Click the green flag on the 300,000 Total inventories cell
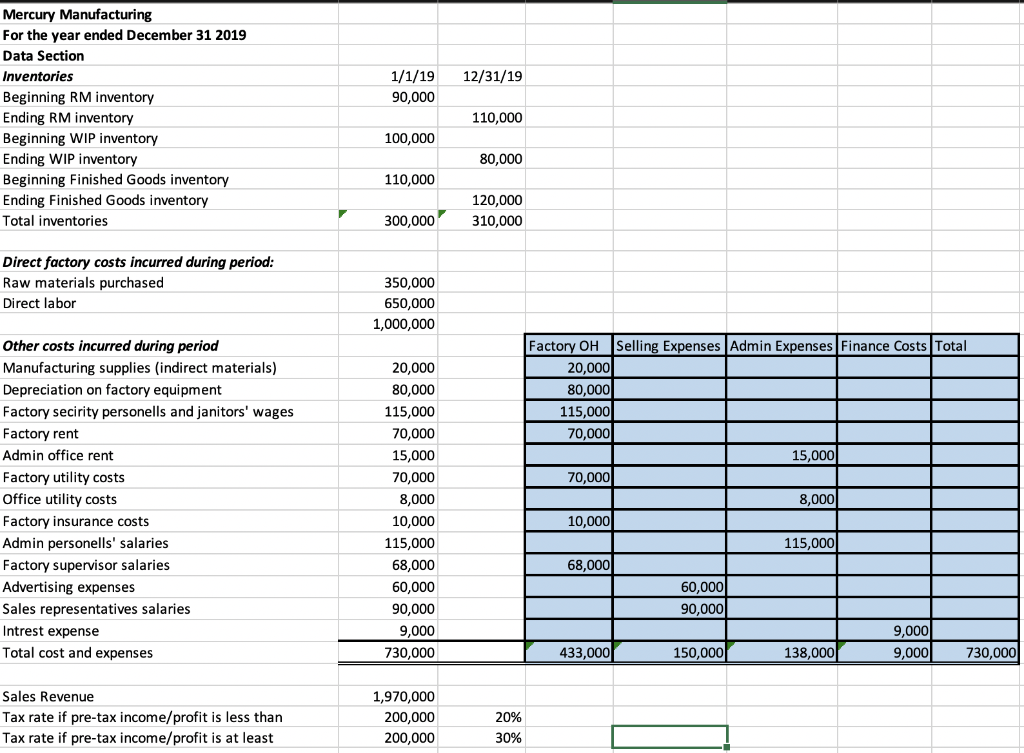Image resolution: width=1024 pixels, height=753 pixels. [x=342, y=213]
